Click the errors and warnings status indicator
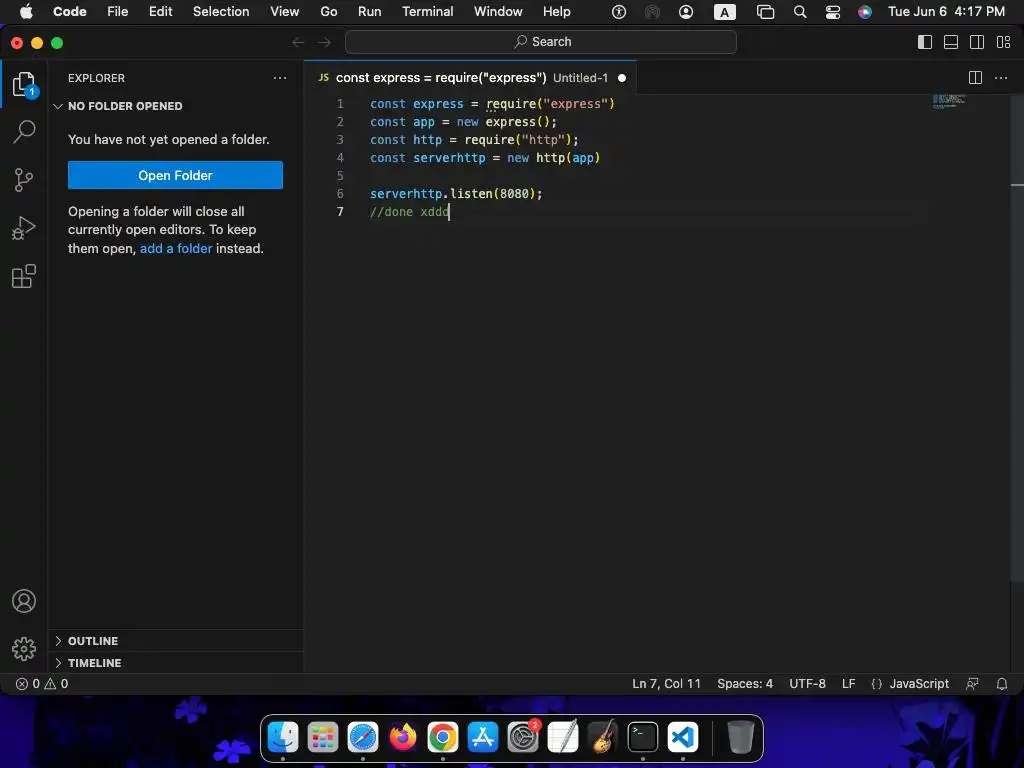The image size is (1024, 768). 42,684
